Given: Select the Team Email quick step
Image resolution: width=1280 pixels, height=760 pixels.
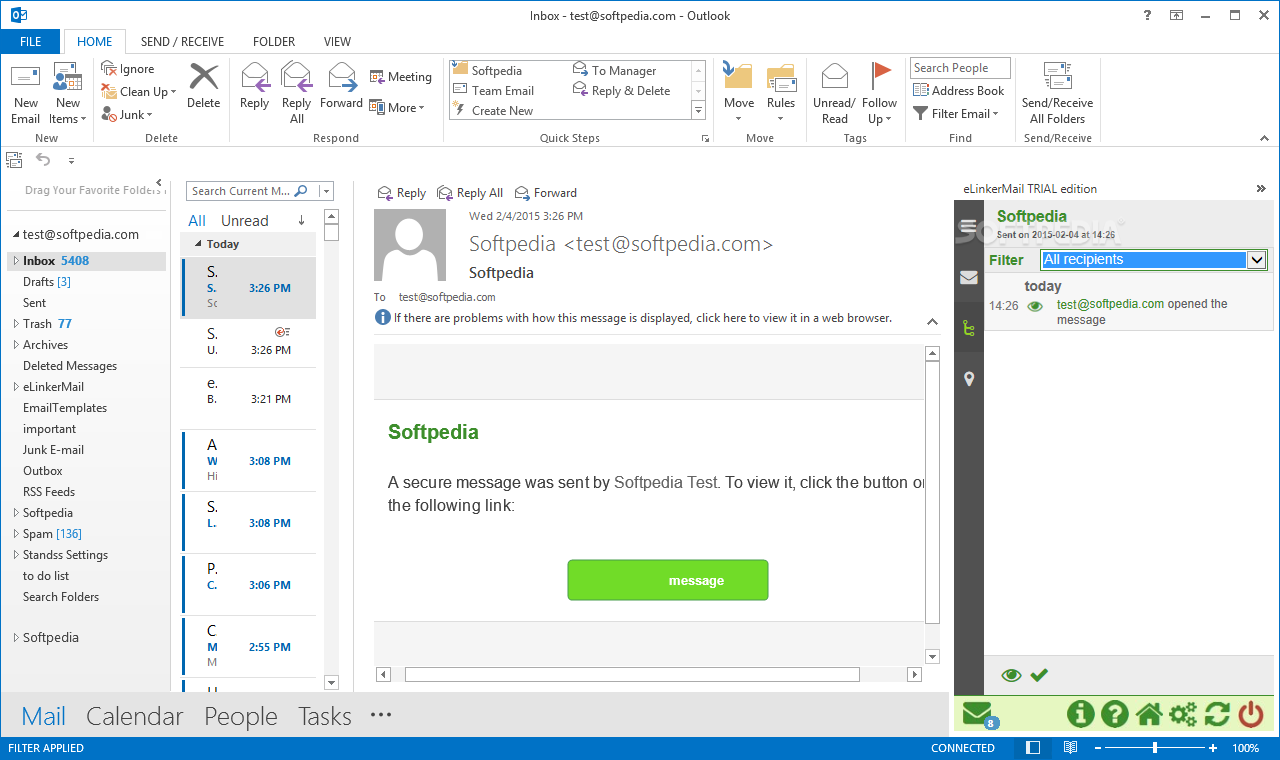Looking at the screenshot, I should tap(493, 91).
